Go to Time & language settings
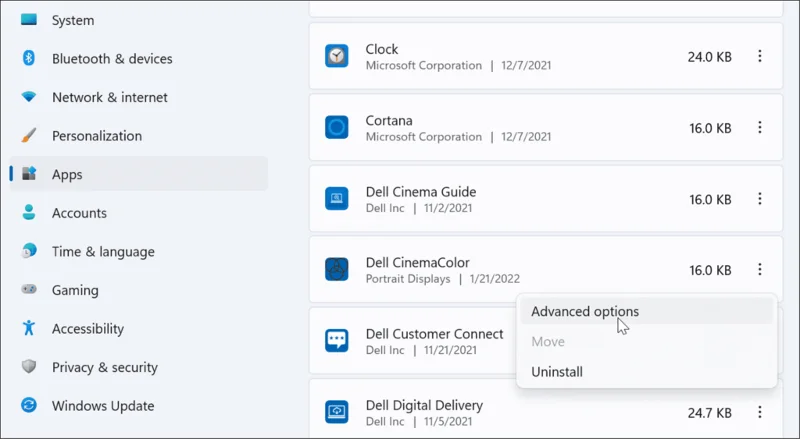 click(x=103, y=252)
